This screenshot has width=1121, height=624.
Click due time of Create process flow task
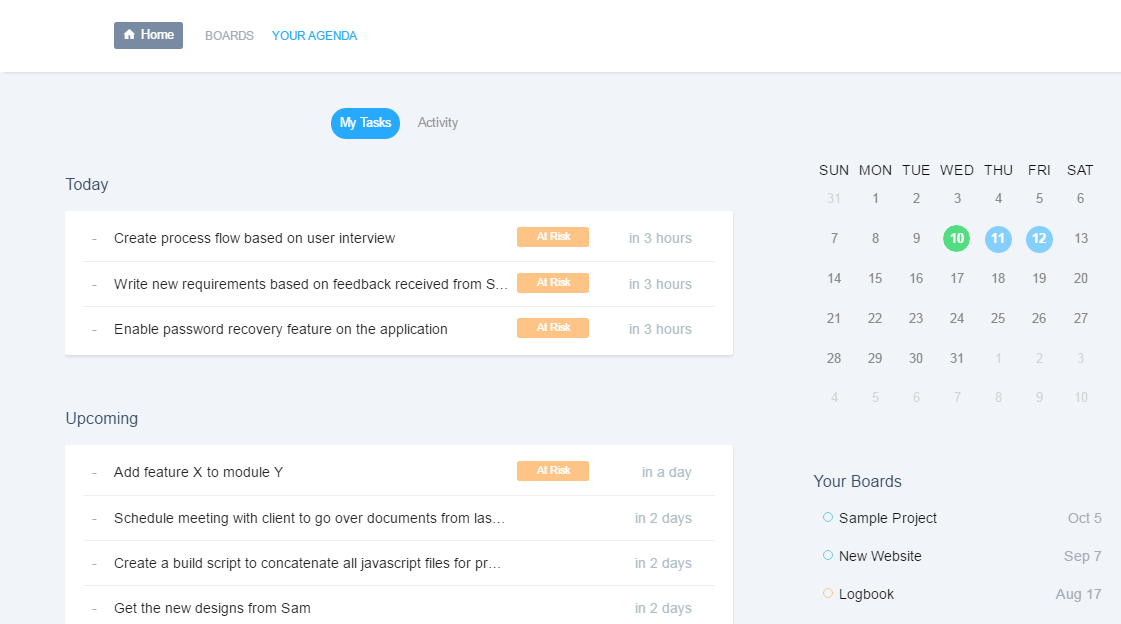tap(661, 238)
